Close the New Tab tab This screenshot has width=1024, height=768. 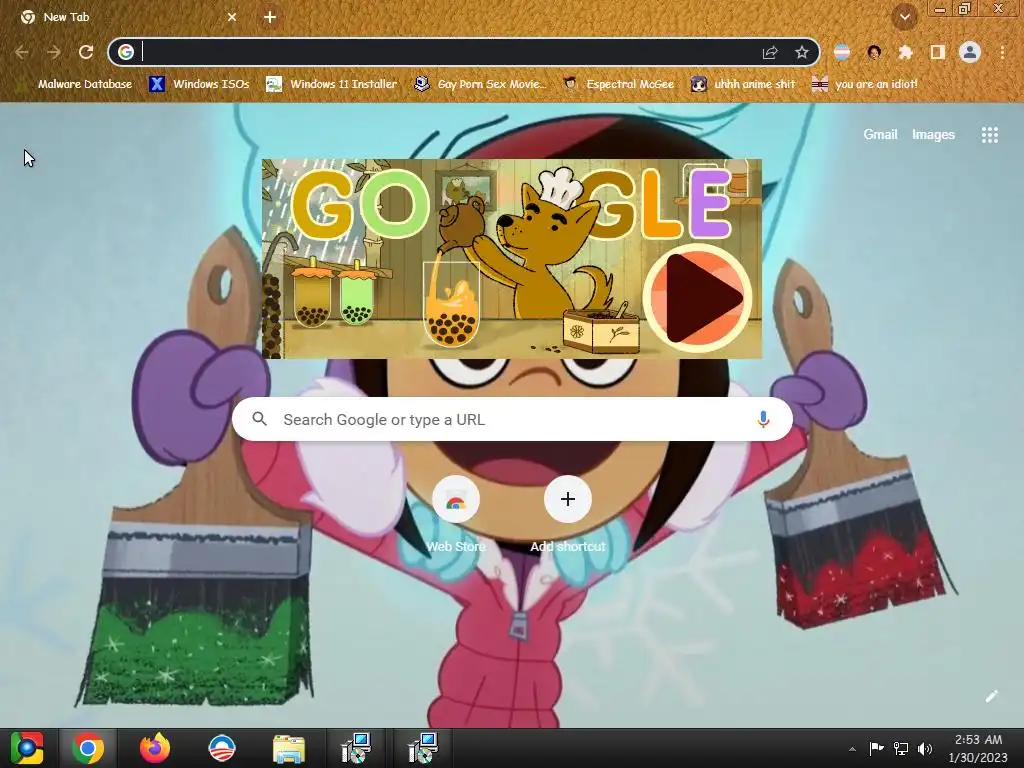tap(232, 17)
